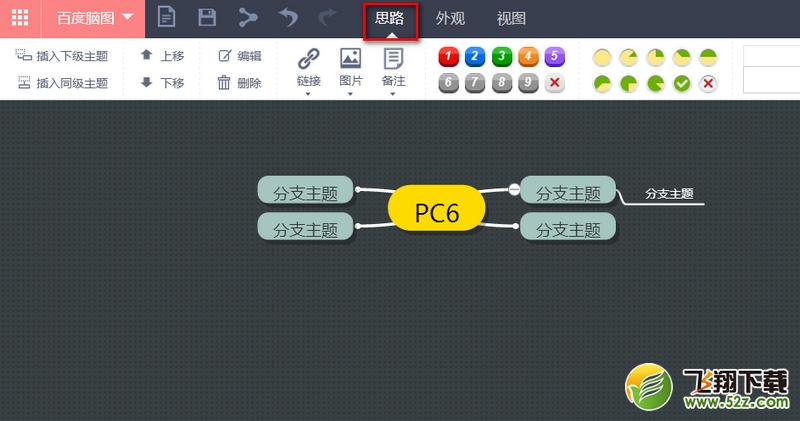
Task: Set progress to five-eighths pie icon
Action: pyautogui.click(x=602, y=83)
